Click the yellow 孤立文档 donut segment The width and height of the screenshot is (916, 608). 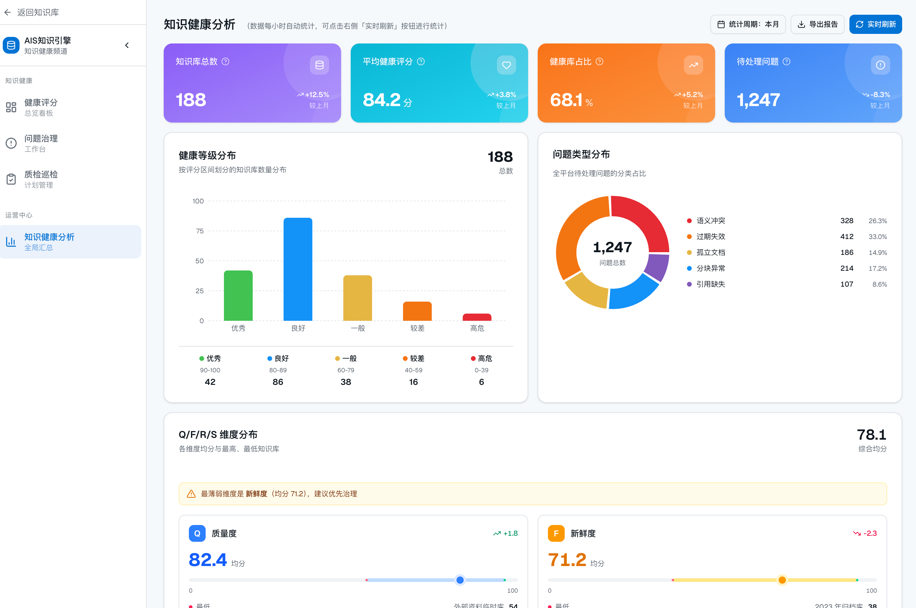pos(586,290)
